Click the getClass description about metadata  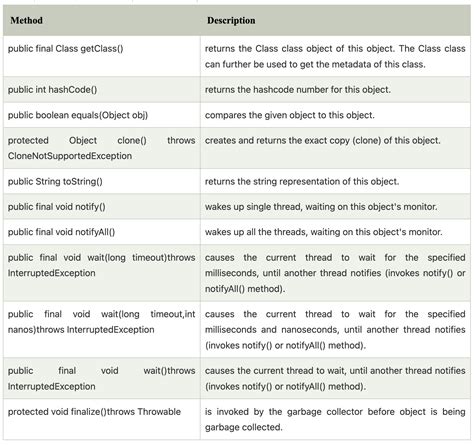pyautogui.click(x=335, y=56)
